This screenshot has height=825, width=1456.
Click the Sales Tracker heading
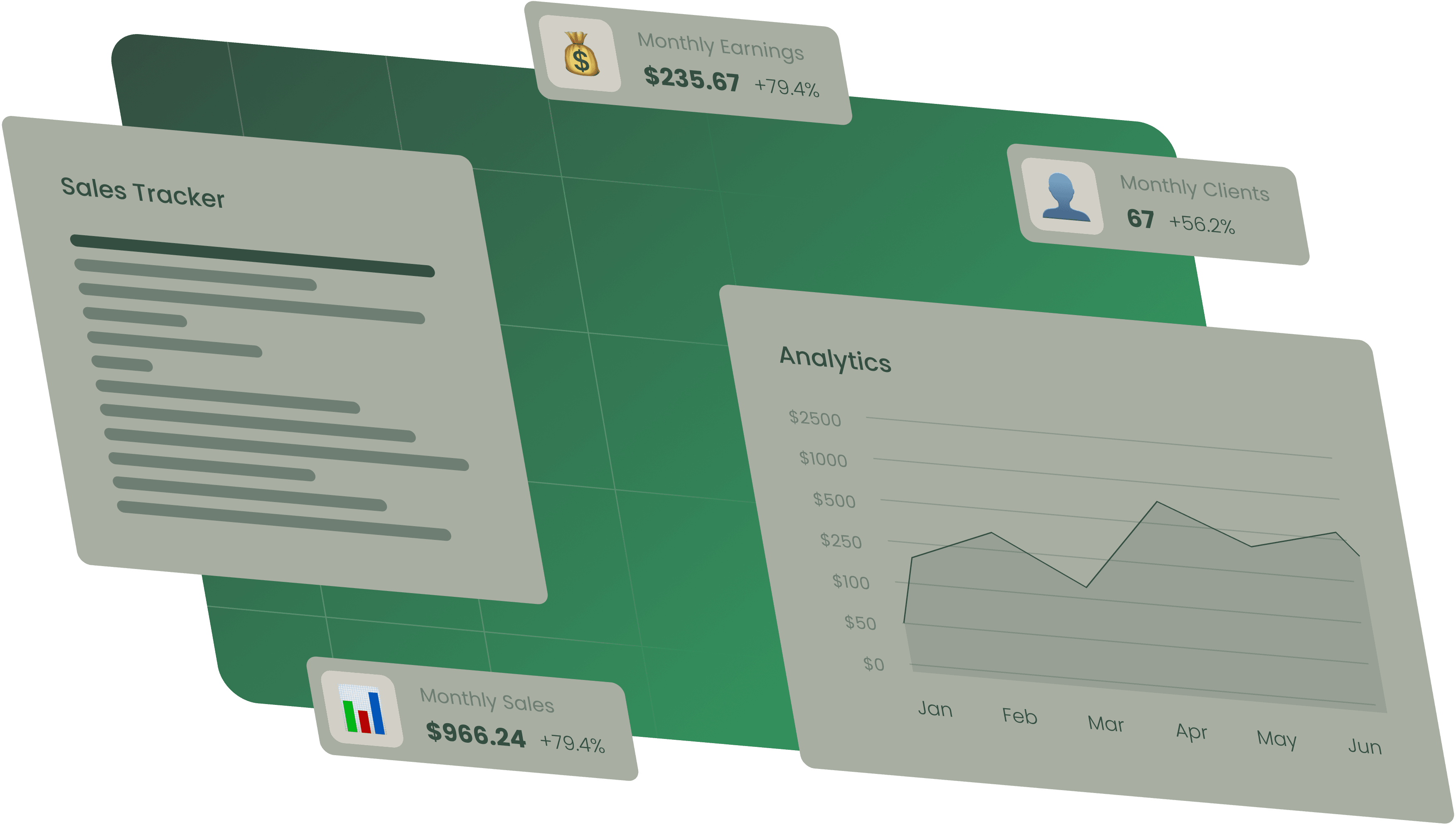pyautogui.click(x=142, y=193)
